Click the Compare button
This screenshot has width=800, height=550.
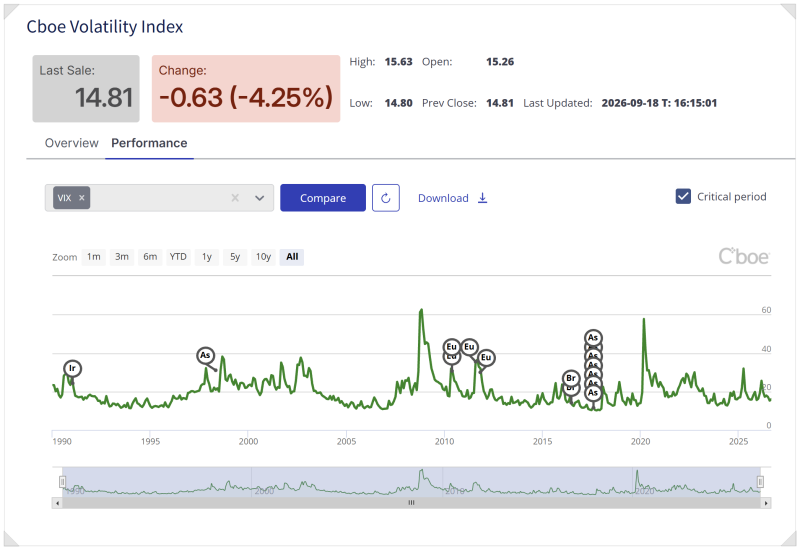point(322,198)
